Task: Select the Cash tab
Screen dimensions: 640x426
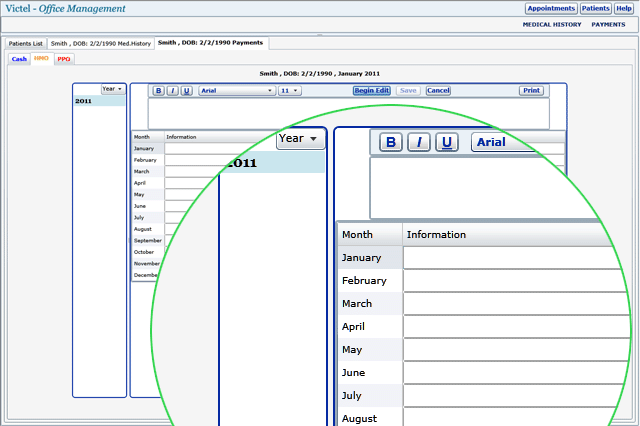Action: tap(19, 59)
